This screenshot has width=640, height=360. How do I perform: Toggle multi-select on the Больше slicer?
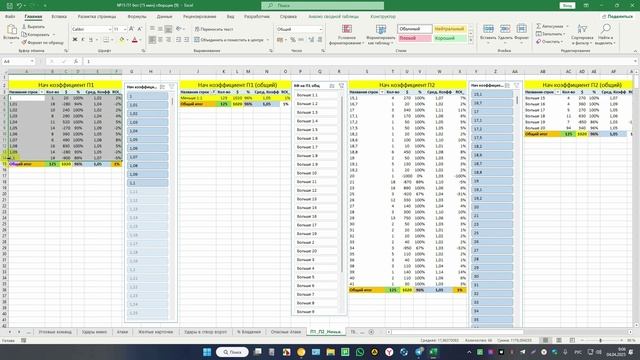point(332,86)
